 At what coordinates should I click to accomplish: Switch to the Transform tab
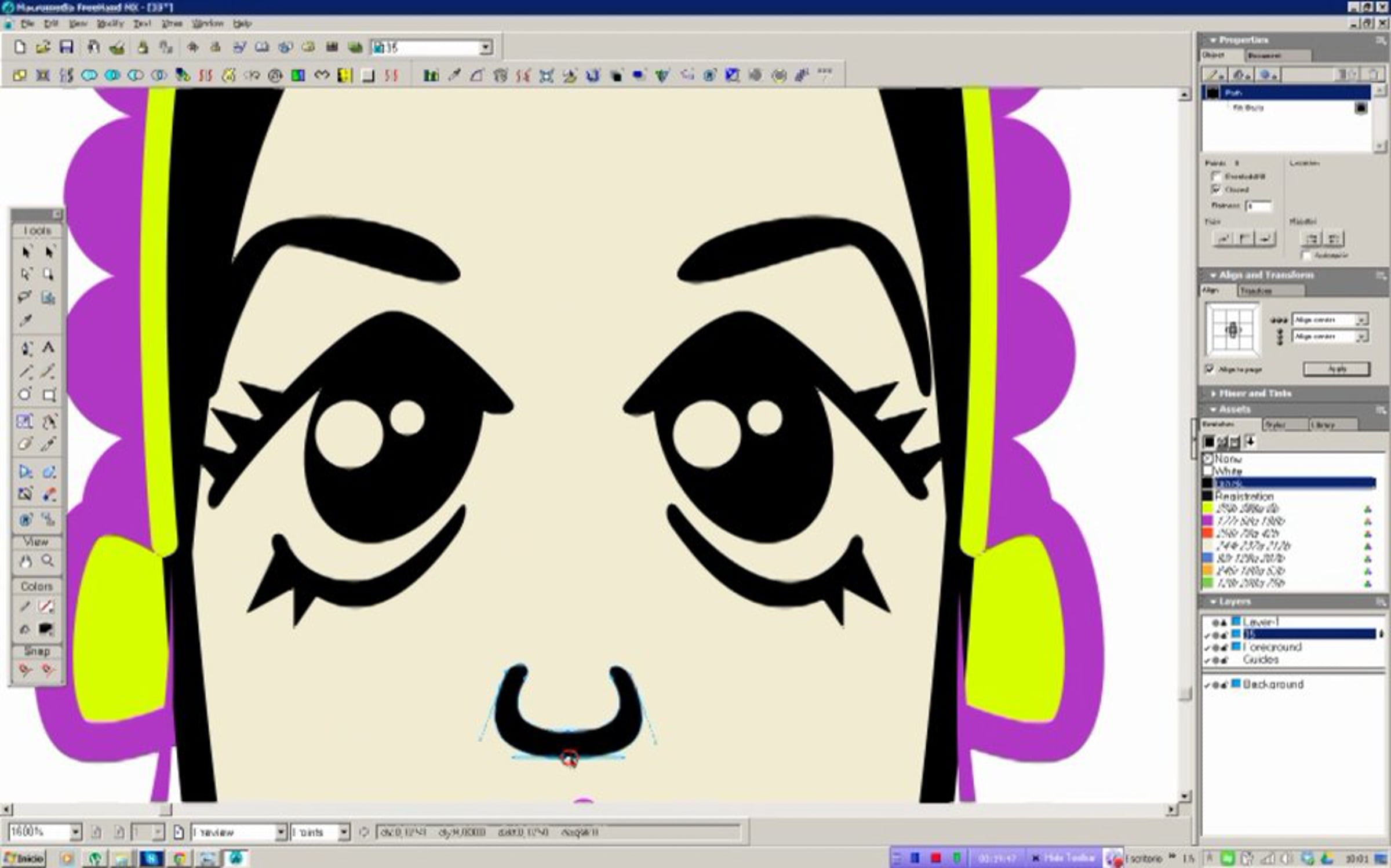point(1256,290)
